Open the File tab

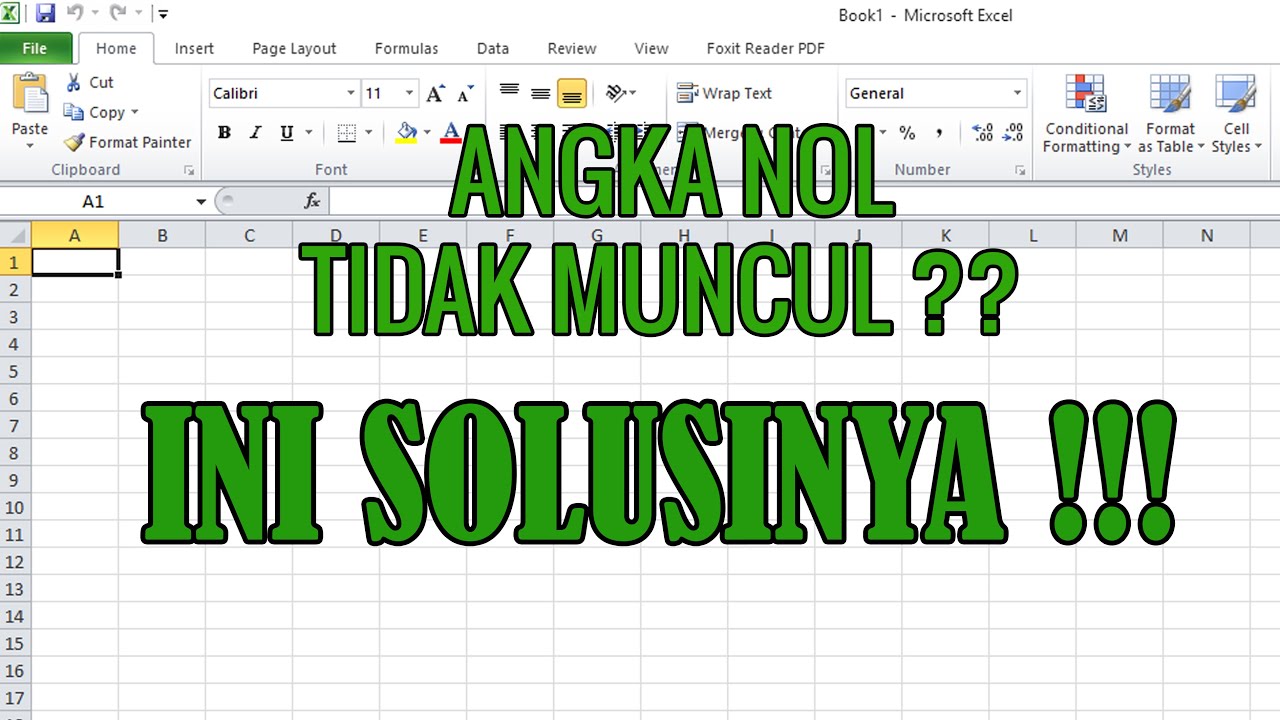click(x=35, y=48)
